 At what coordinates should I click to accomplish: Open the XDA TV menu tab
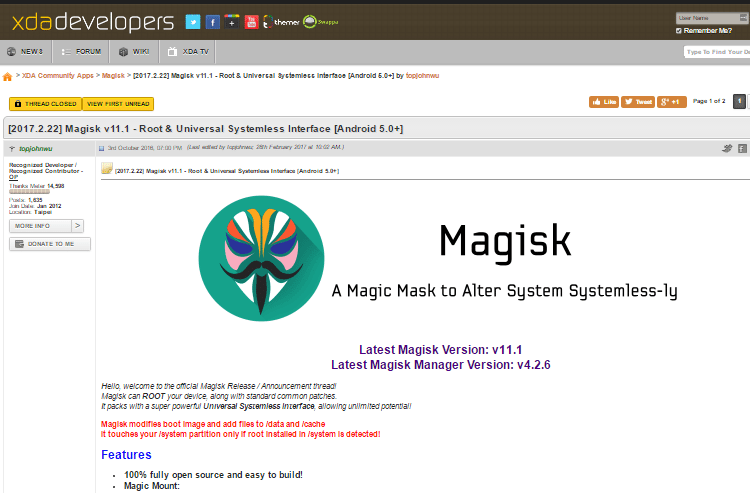tap(188, 52)
